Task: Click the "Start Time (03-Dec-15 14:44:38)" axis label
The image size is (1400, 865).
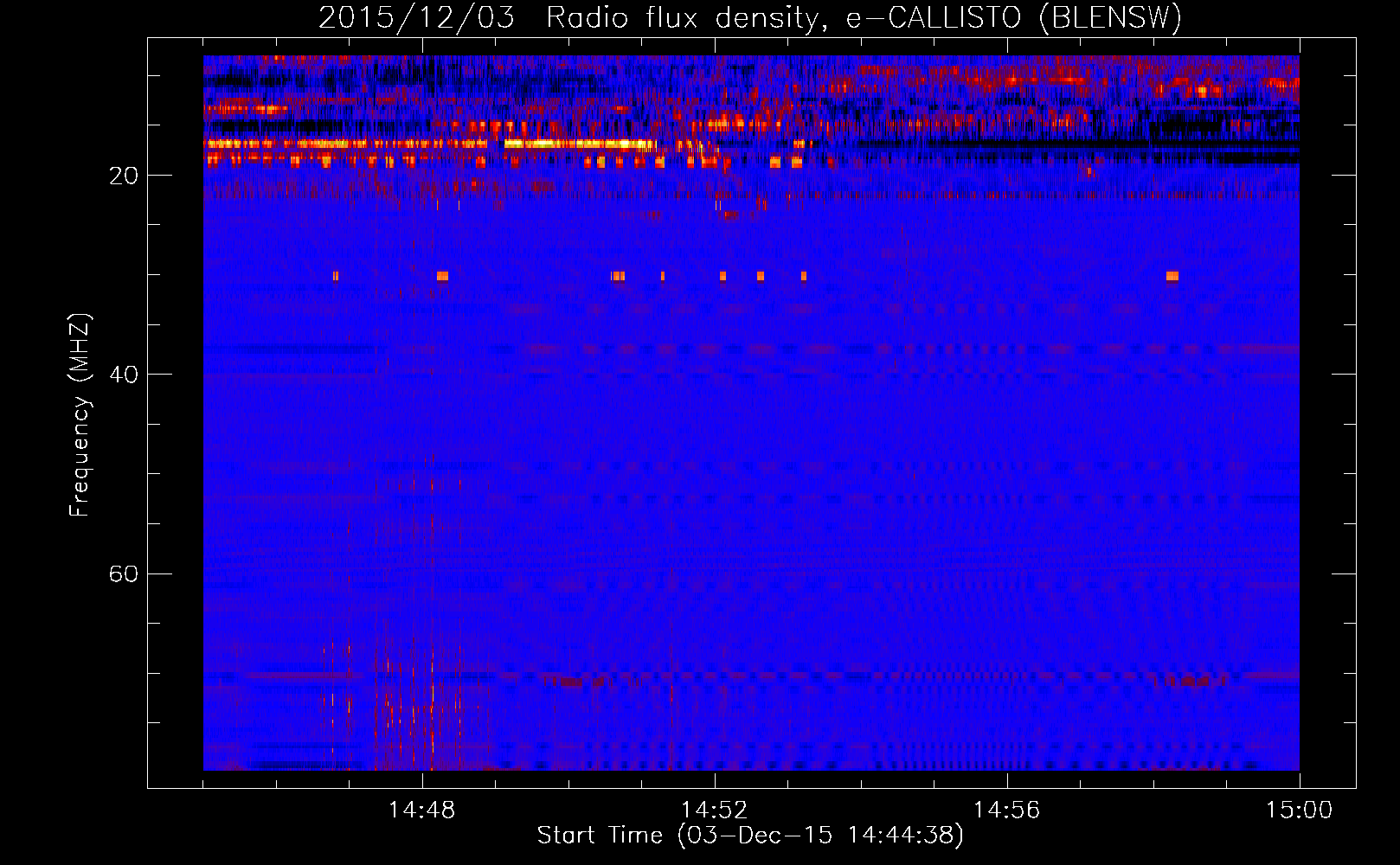Action: [750, 836]
